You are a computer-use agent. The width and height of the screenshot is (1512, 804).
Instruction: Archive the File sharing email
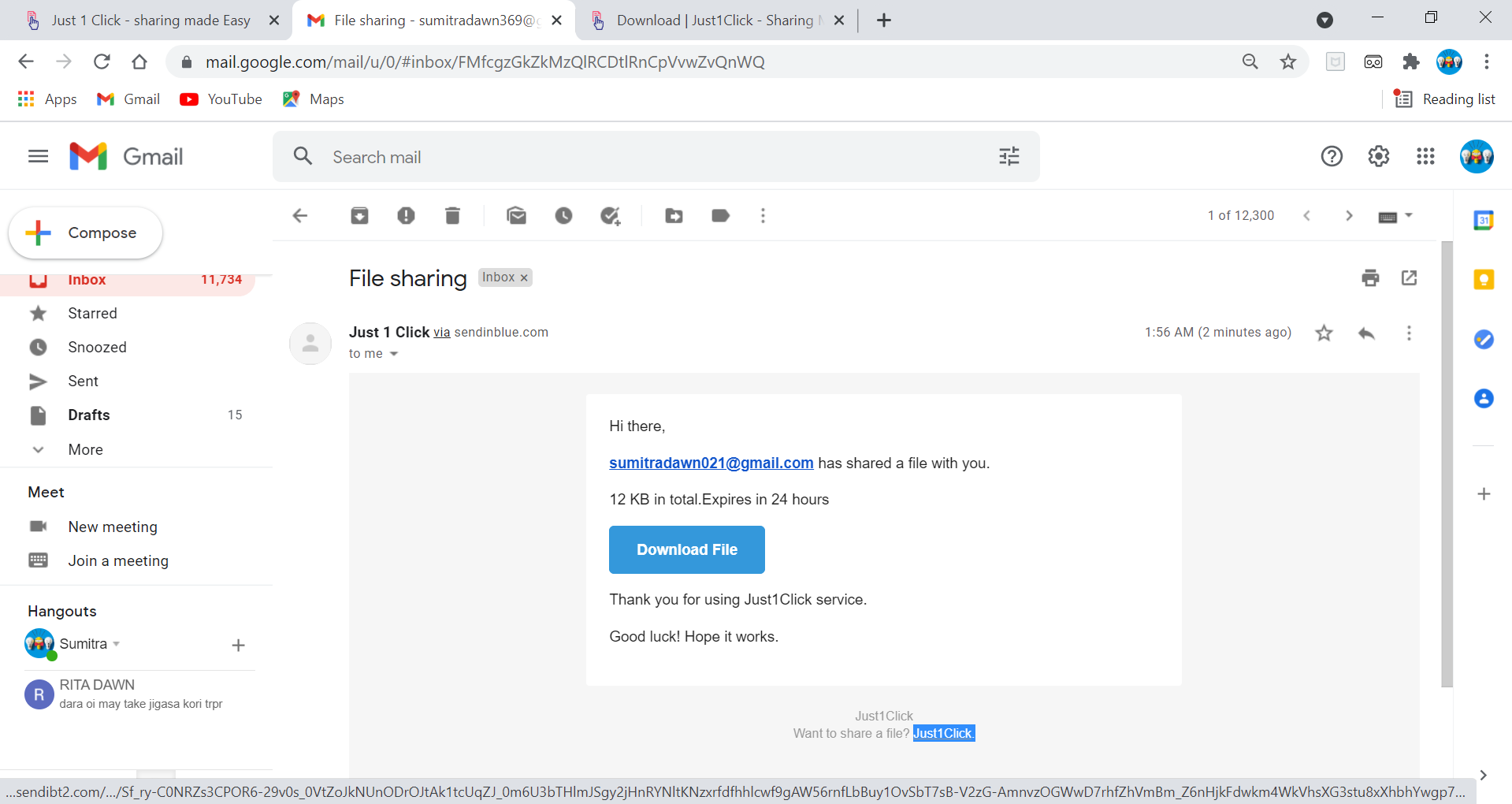coord(359,215)
